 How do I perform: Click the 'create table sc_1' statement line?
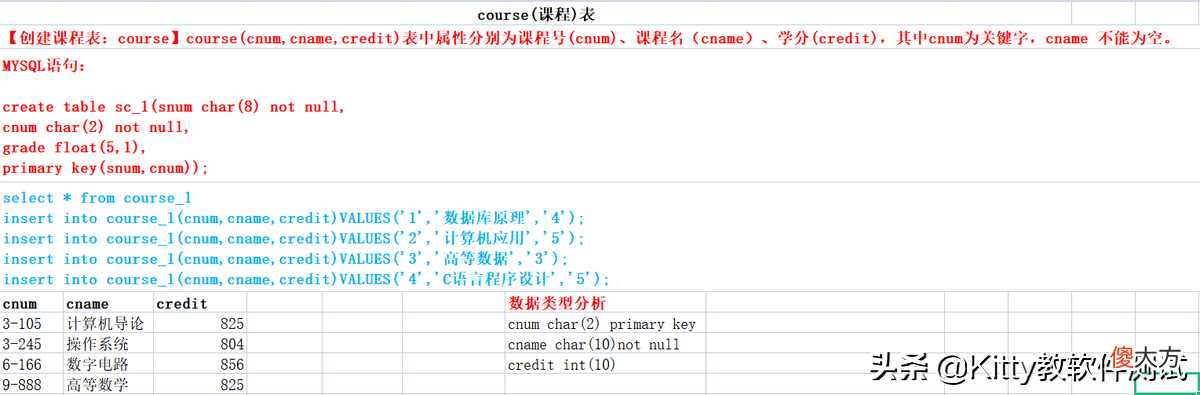click(x=174, y=107)
